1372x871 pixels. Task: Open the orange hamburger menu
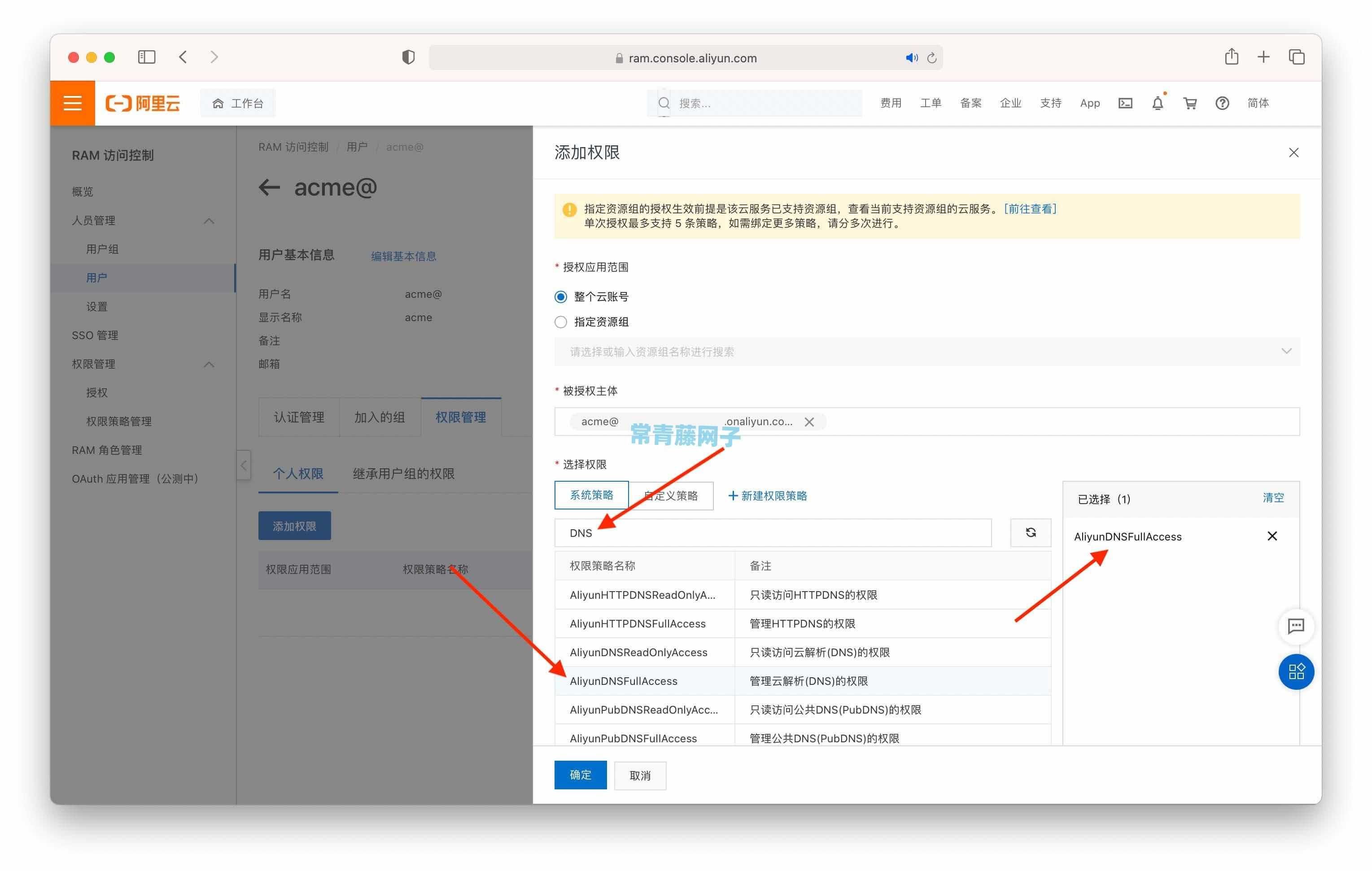click(x=72, y=103)
